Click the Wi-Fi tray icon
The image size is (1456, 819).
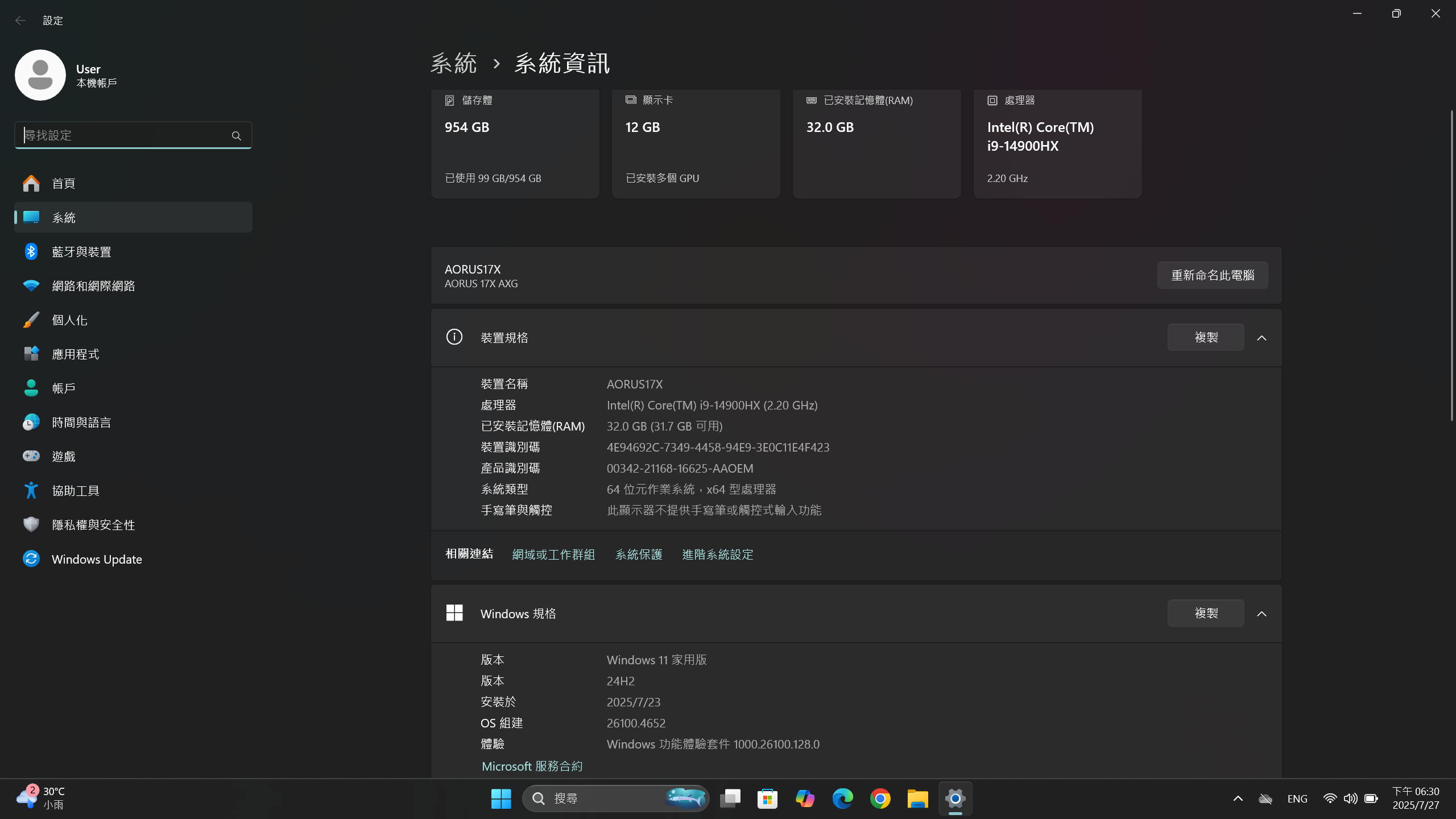tap(1330, 799)
